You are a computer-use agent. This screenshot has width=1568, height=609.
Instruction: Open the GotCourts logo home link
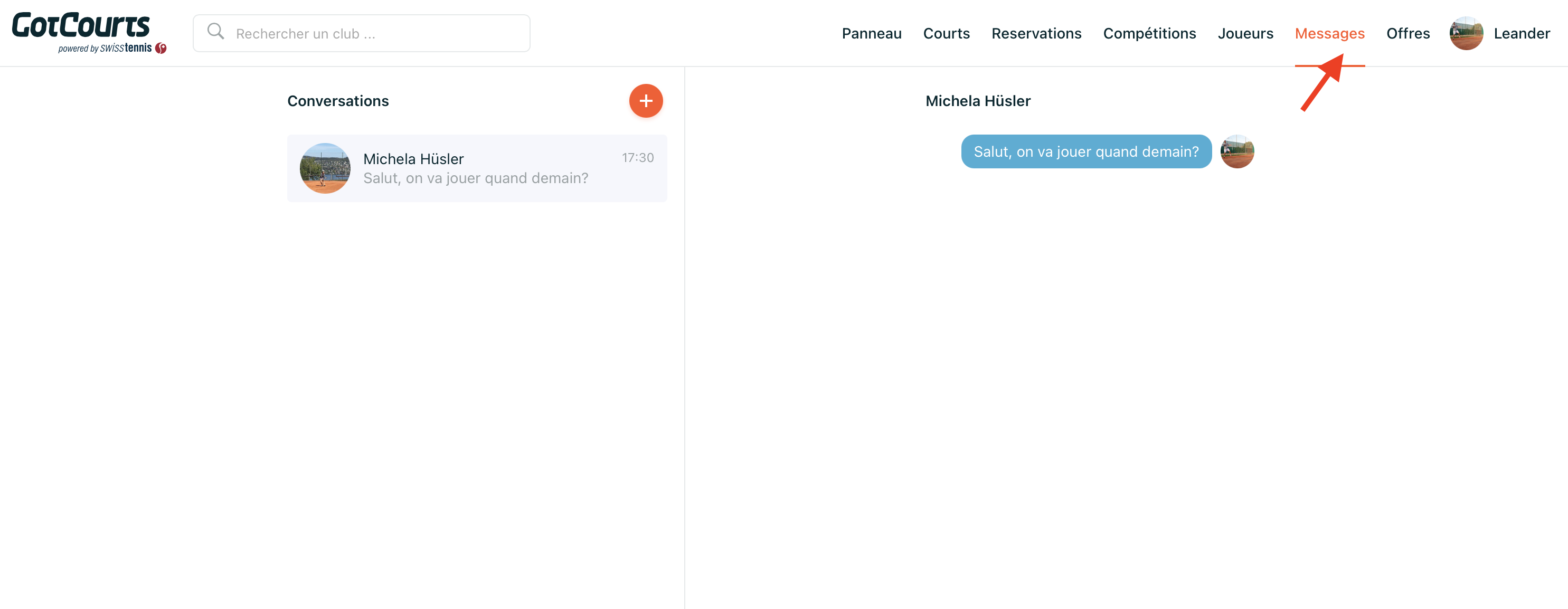pyautogui.click(x=89, y=33)
